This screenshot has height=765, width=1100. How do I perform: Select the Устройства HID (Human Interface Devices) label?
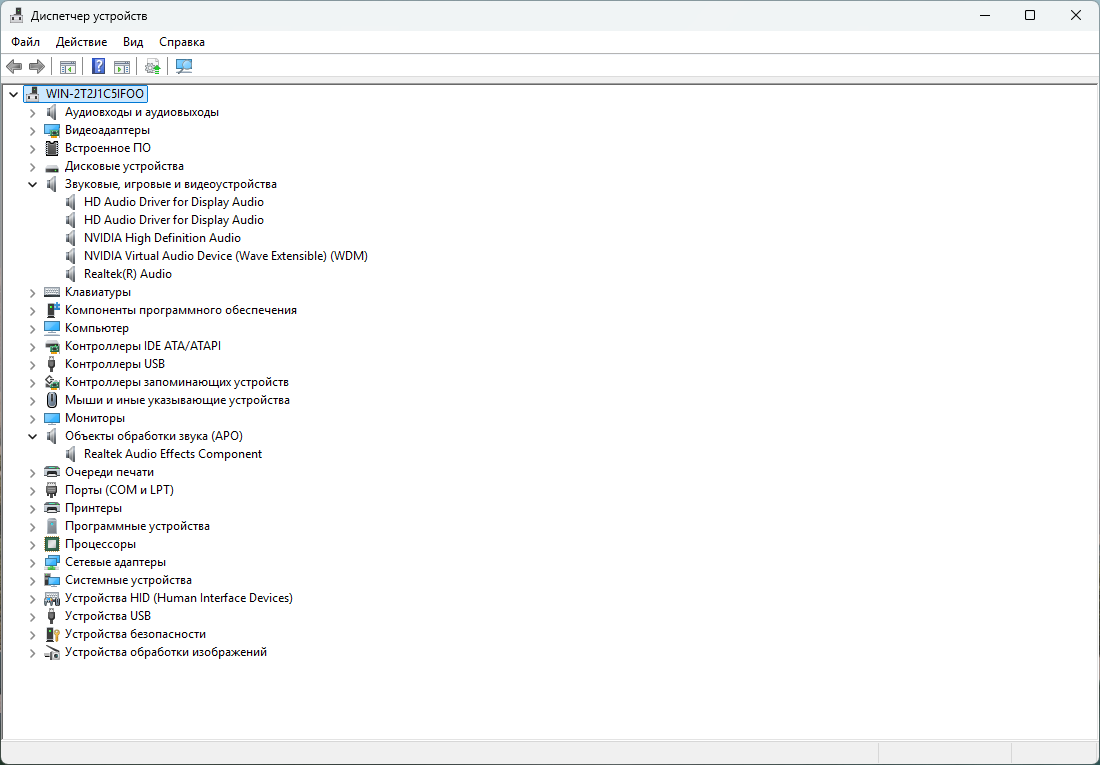tap(179, 598)
